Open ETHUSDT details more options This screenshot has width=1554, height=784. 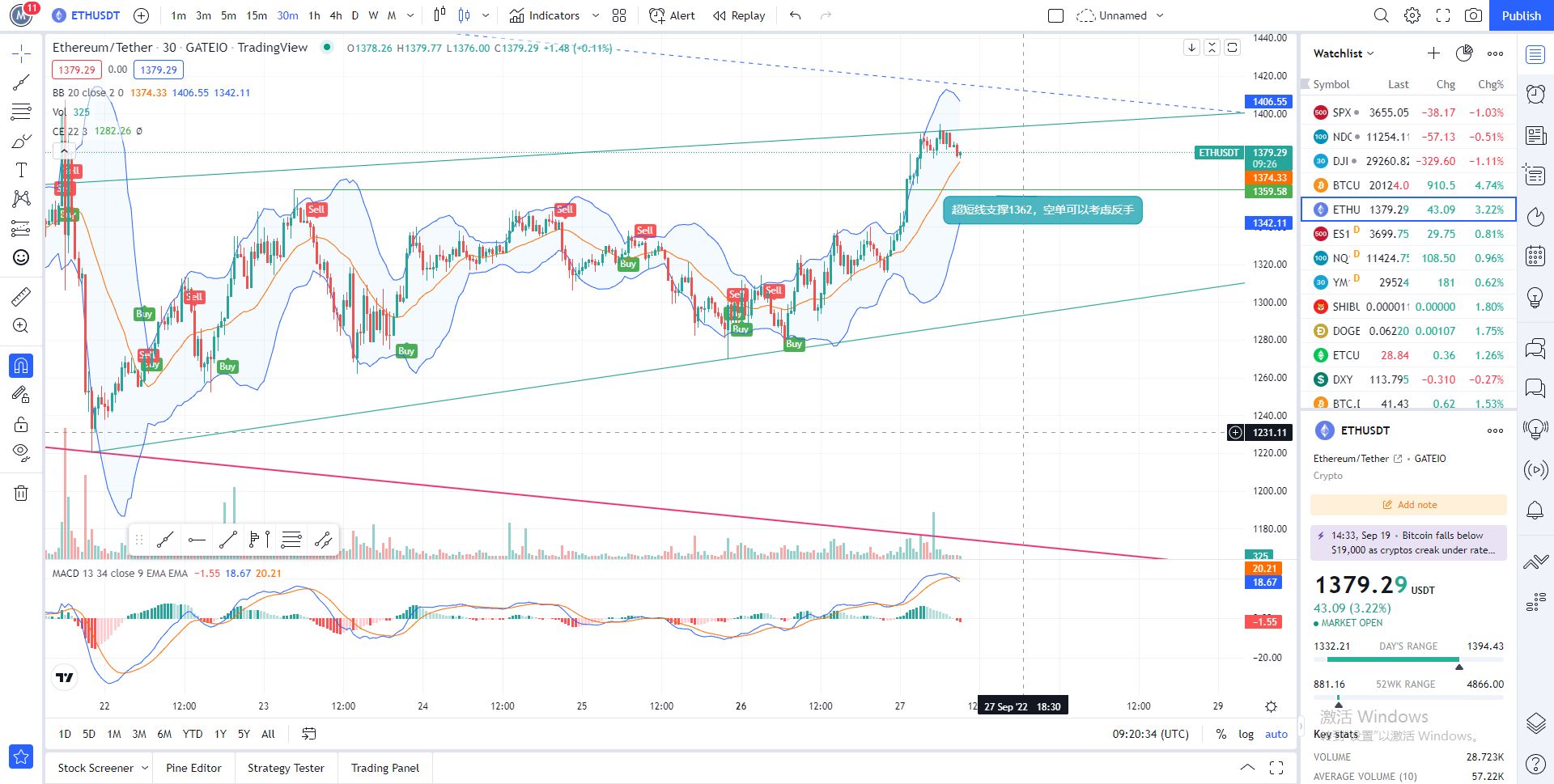[x=1495, y=430]
